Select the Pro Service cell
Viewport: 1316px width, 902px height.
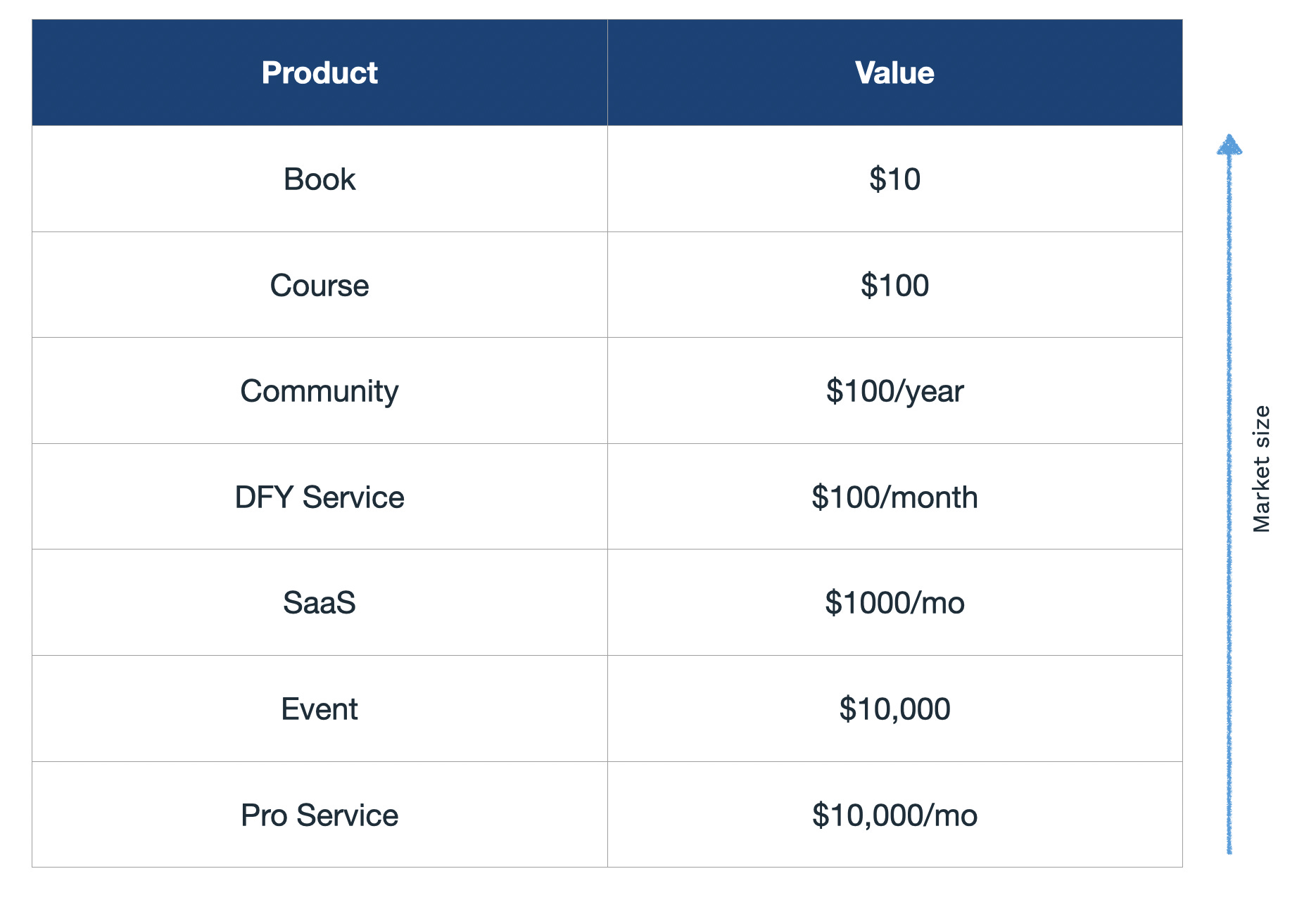point(319,815)
